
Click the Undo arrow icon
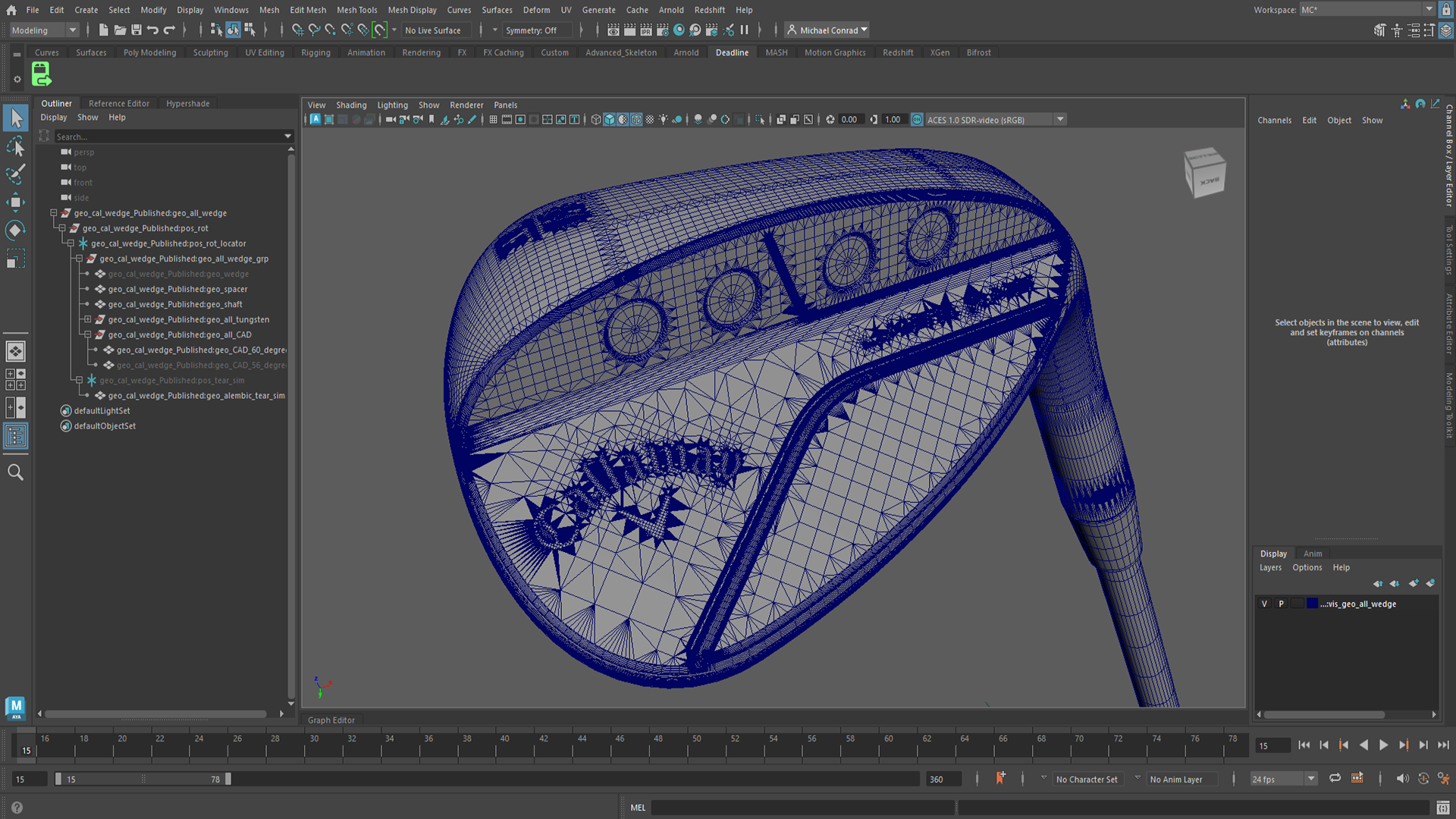(x=152, y=30)
